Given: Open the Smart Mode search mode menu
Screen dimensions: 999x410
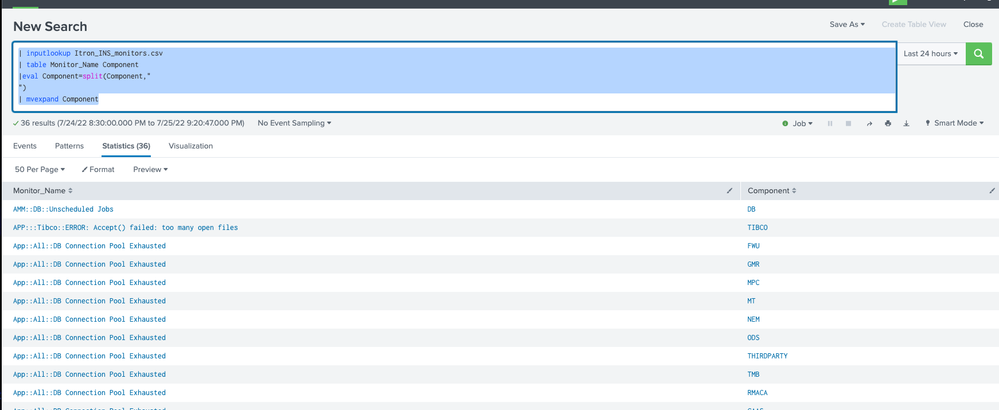Looking at the screenshot, I should pyautogui.click(x=955, y=123).
